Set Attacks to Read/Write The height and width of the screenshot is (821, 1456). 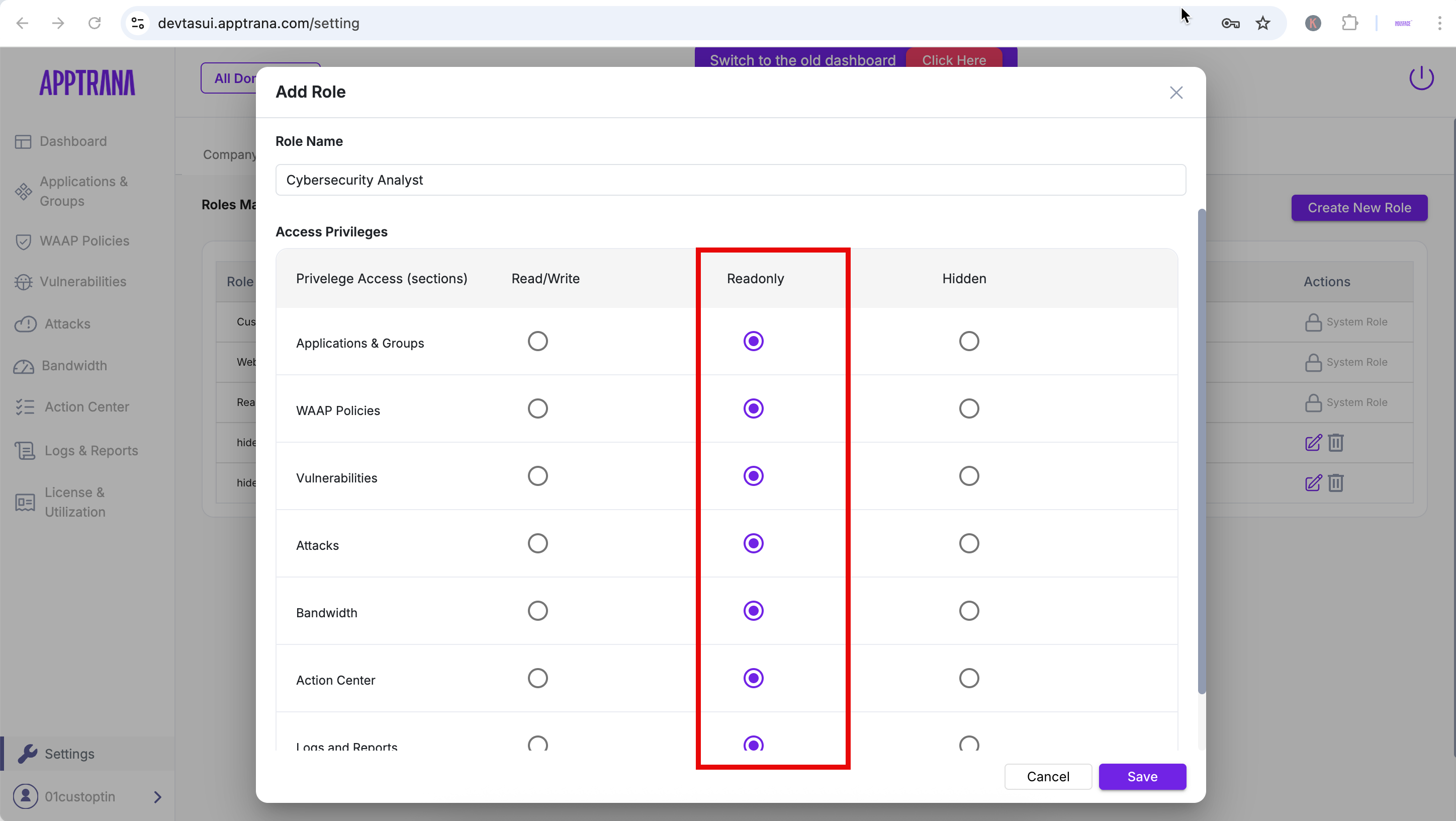537,543
